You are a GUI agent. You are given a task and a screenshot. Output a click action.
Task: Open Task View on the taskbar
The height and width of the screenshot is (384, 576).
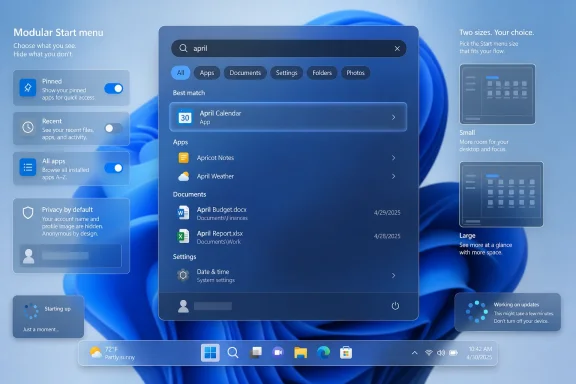pos(256,353)
